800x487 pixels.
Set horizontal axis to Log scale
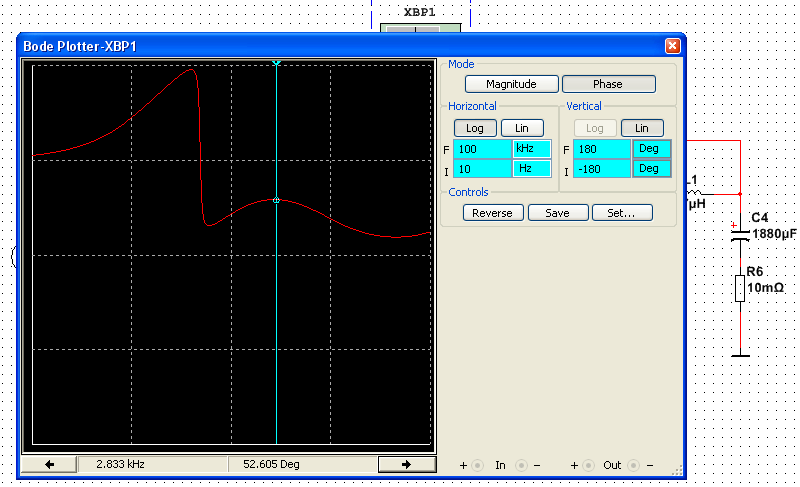(475, 128)
